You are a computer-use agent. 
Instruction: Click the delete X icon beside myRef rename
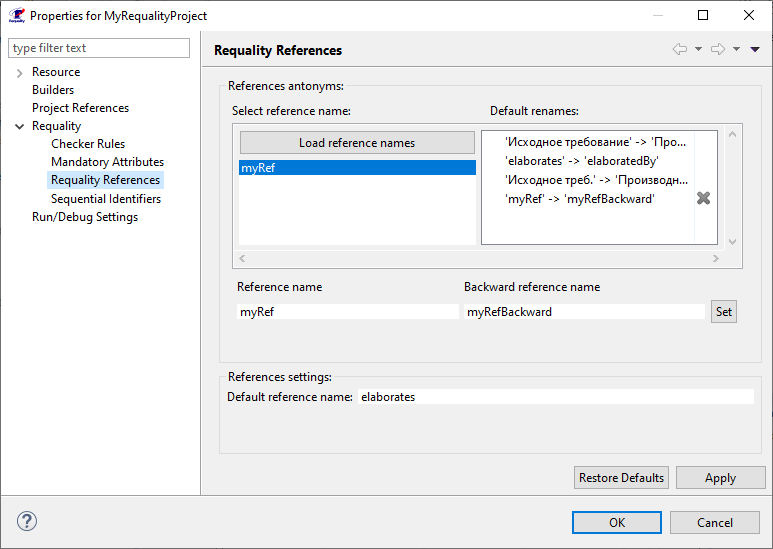pos(703,198)
